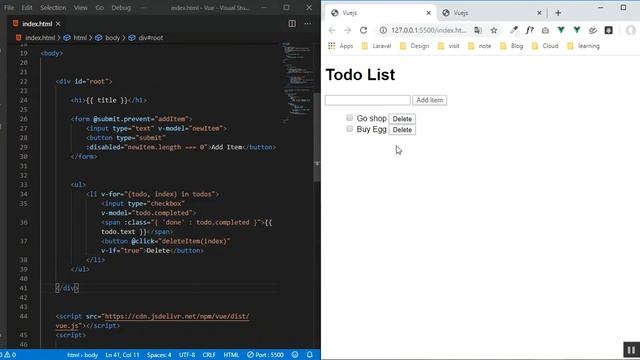Click the index.html breadcrumb item
This screenshot has width=640, height=360.
tap(36, 38)
